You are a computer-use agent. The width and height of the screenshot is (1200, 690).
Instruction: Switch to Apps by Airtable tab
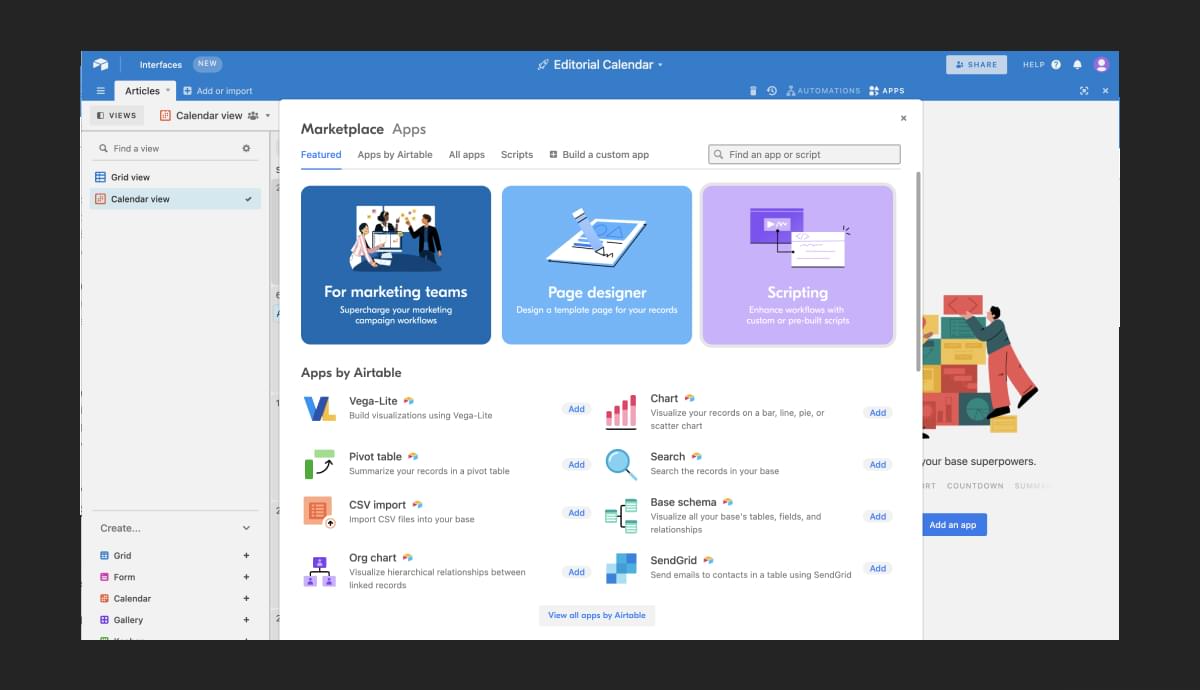(x=395, y=155)
